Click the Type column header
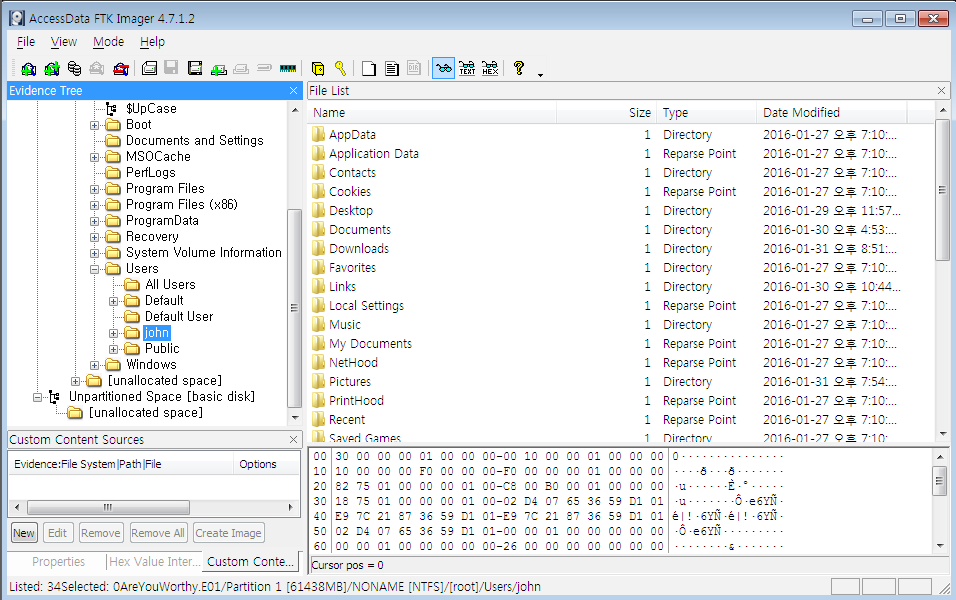This screenshot has height=600, width=956. coord(707,113)
